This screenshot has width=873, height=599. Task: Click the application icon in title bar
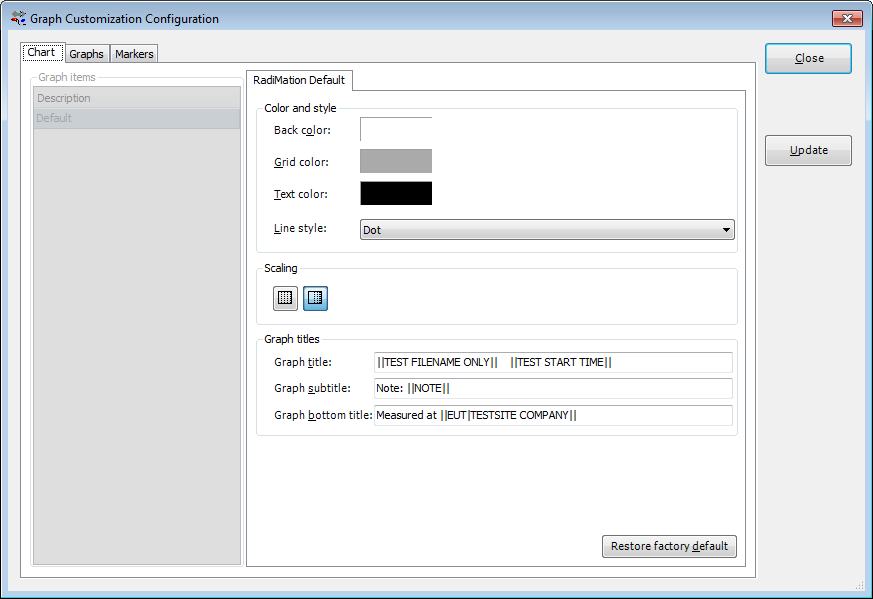click(18, 18)
